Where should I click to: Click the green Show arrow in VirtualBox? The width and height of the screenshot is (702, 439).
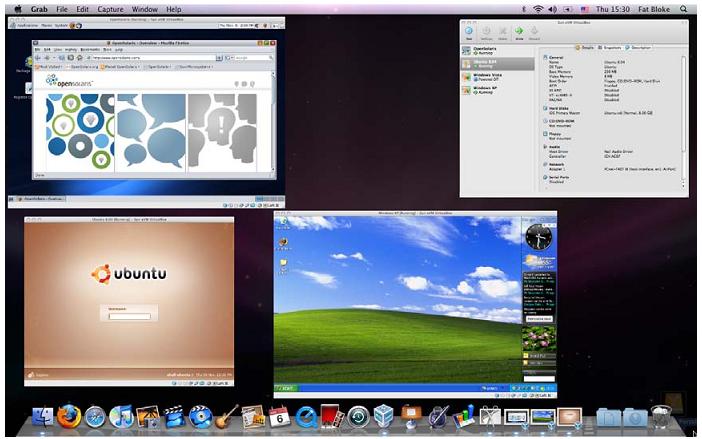(x=519, y=33)
